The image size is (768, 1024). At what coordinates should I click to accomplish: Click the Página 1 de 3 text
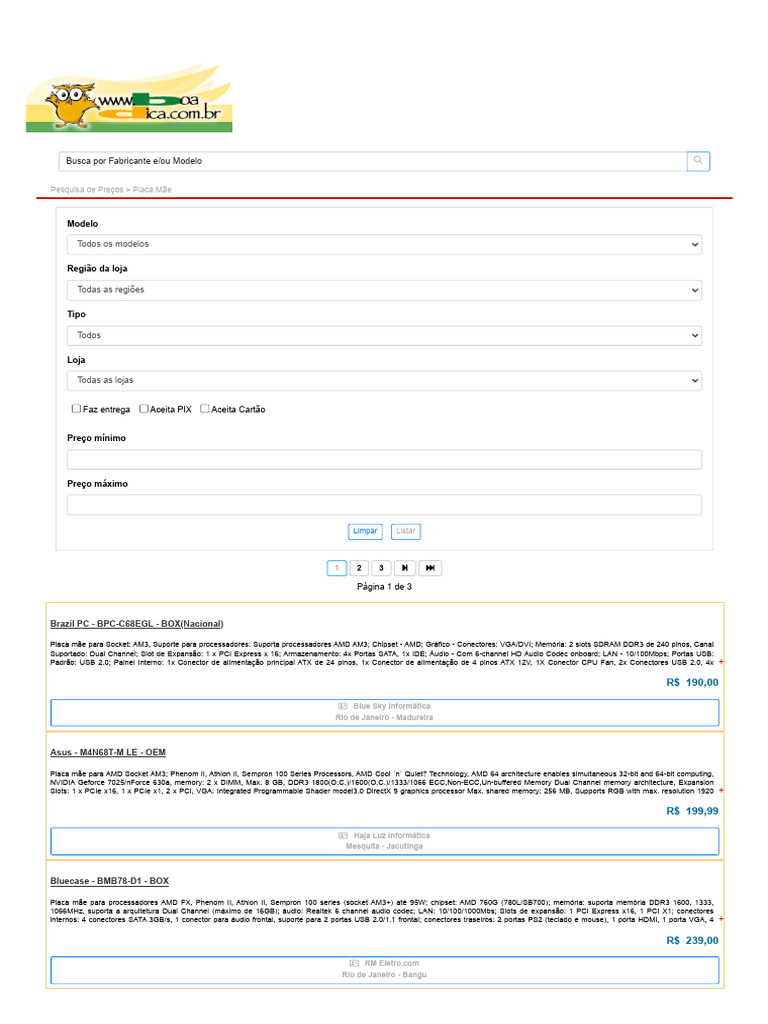(384, 586)
